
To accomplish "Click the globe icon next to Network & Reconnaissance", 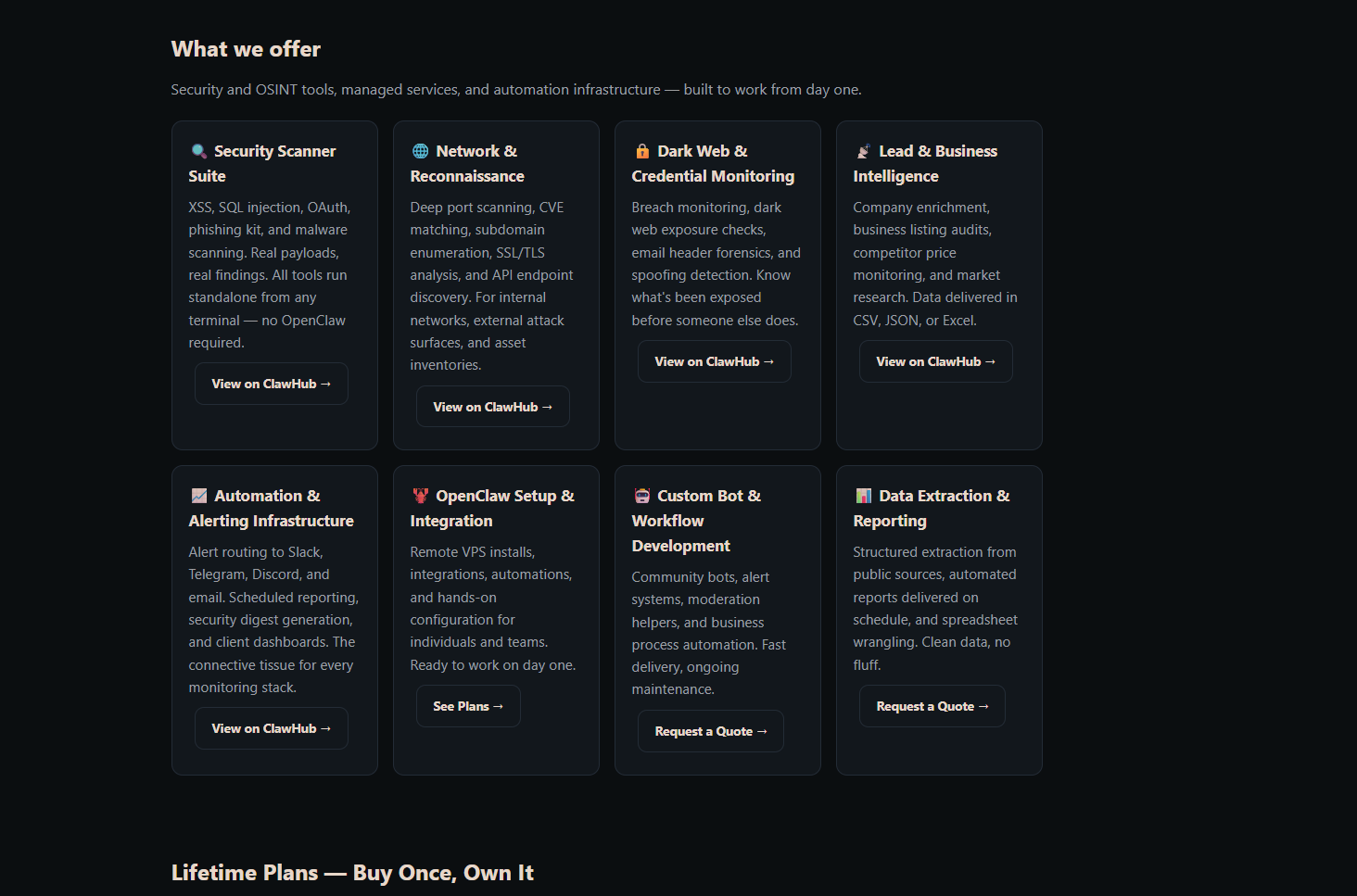I will click(420, 151).
